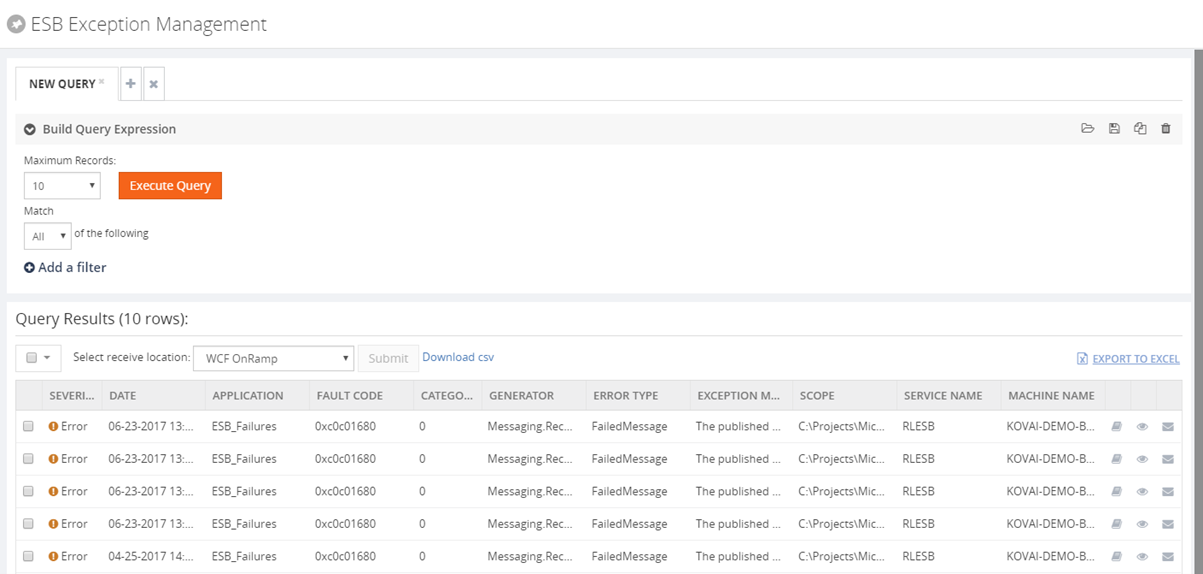The image size is (1203, 574).
Task: Click the SCOPE column header
Action: 844,396
